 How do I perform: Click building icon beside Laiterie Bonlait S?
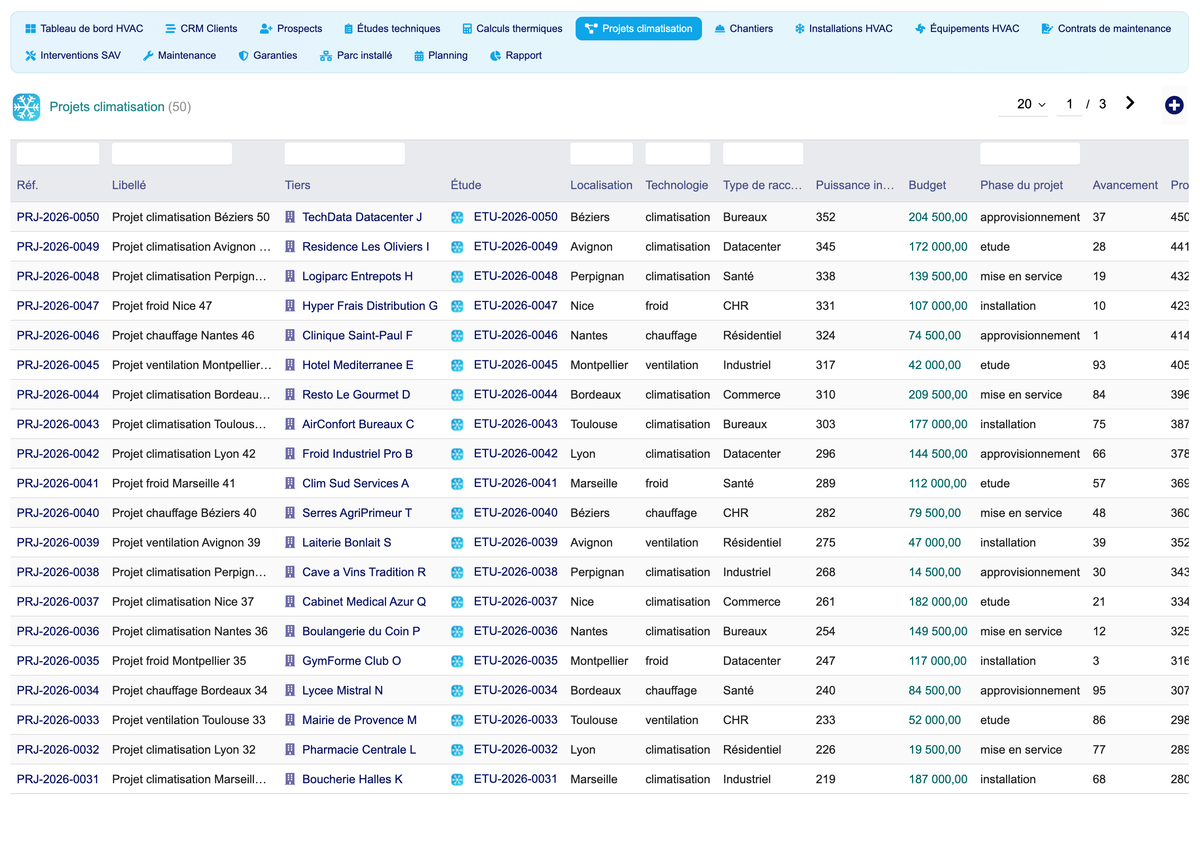pyautogui.click(x=291, y=543)
